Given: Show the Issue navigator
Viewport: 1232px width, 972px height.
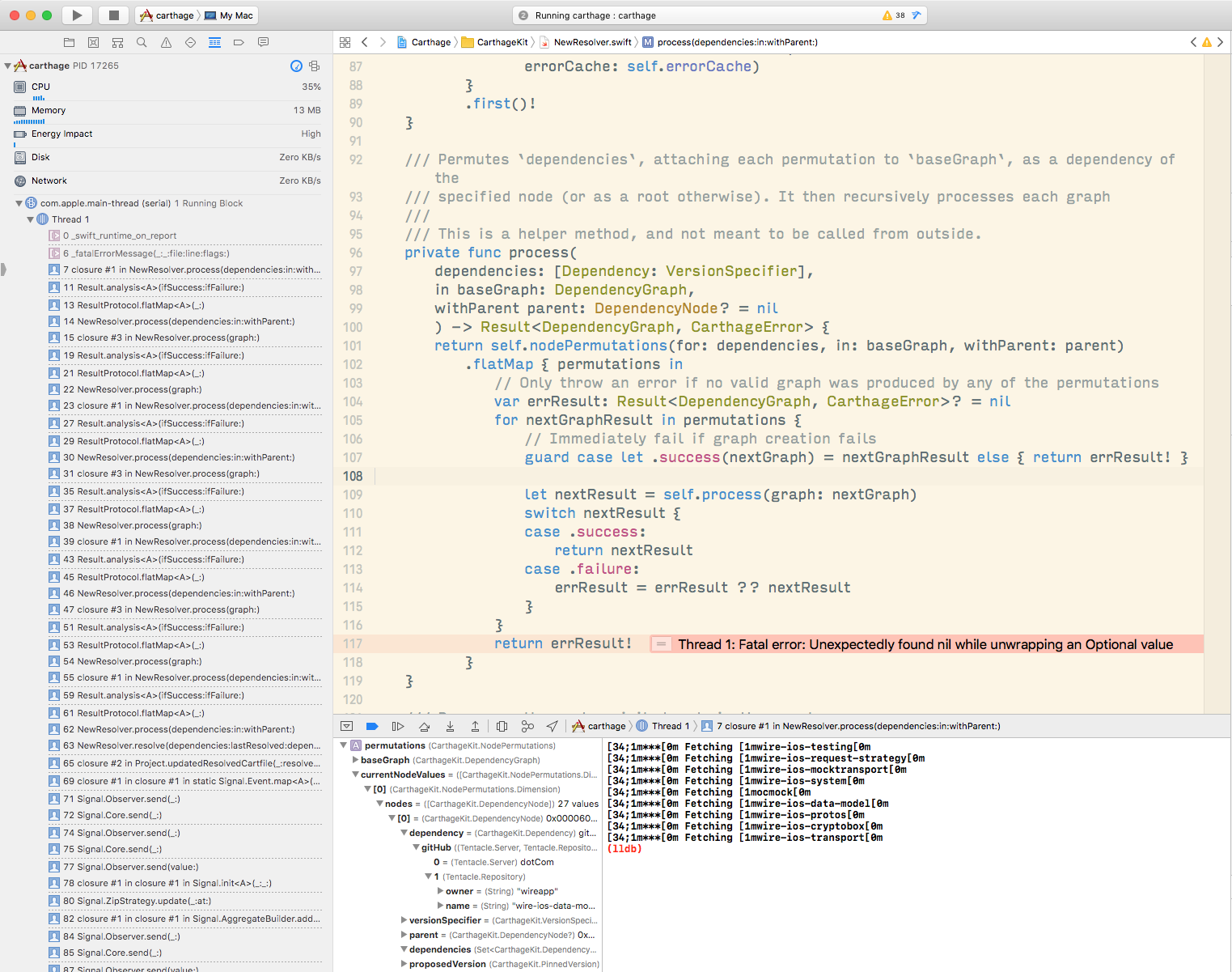Looking at the screenshot, I should (166, 42).
